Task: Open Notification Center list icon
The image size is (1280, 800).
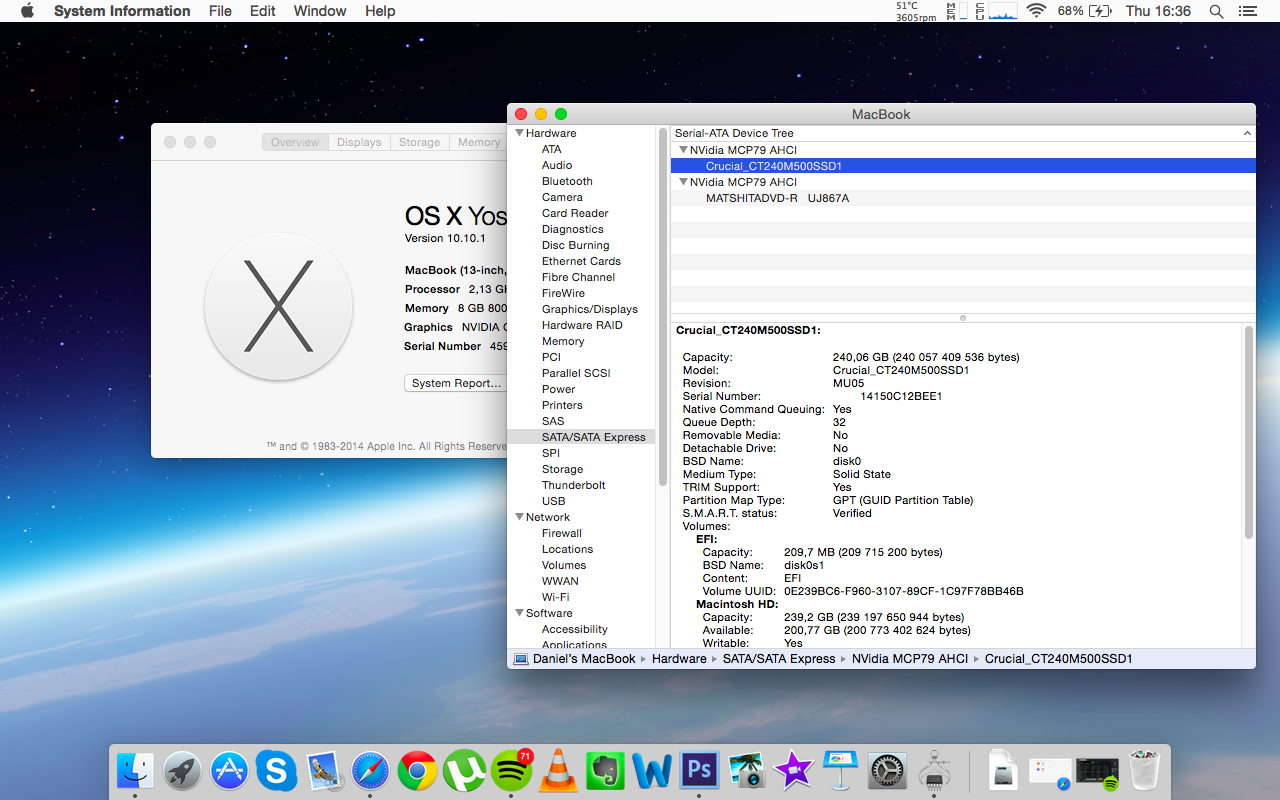Action: pyautogui.click(x=1246, y=11)
